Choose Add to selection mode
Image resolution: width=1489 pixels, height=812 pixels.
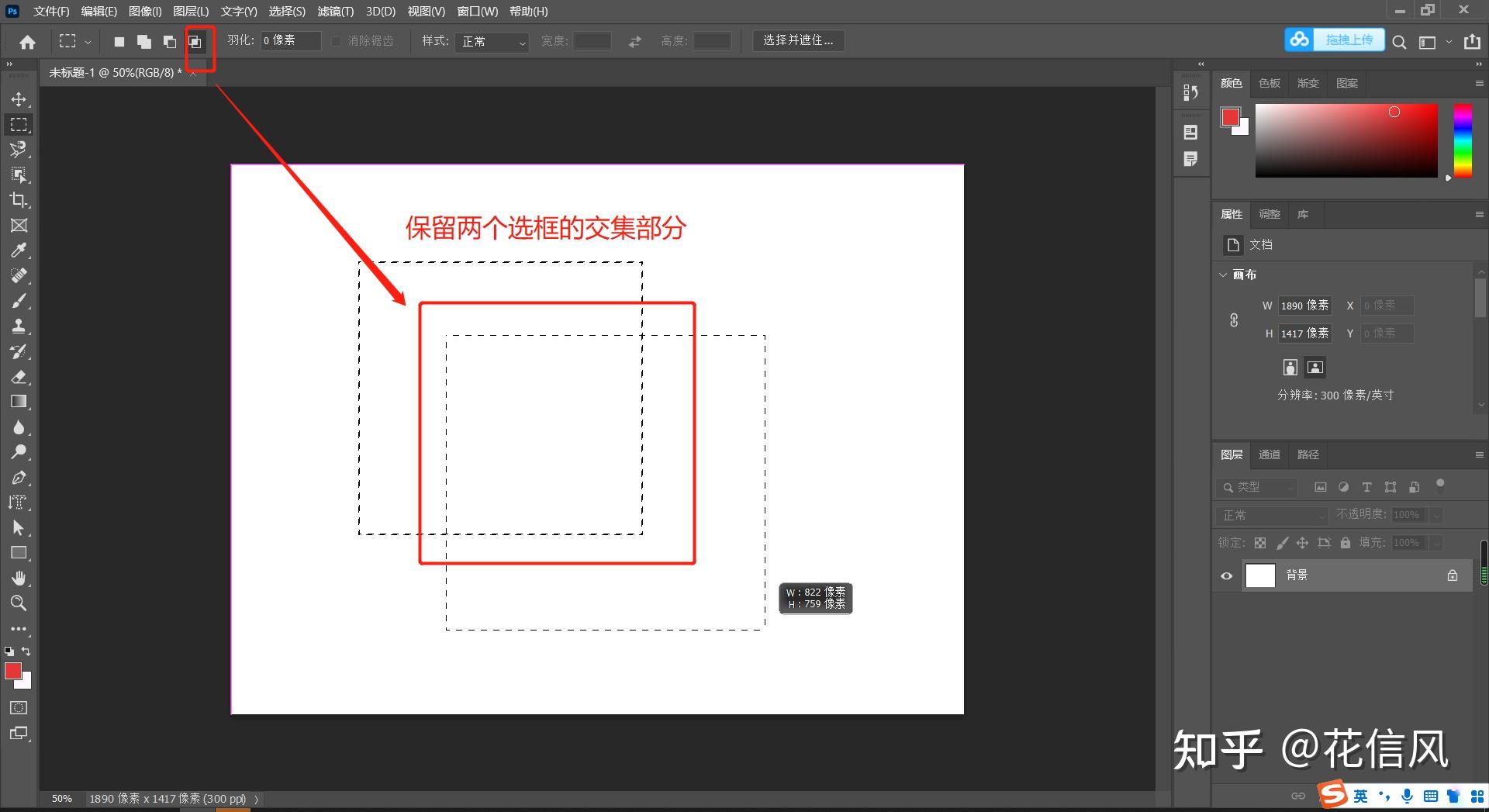coord(144,42)
